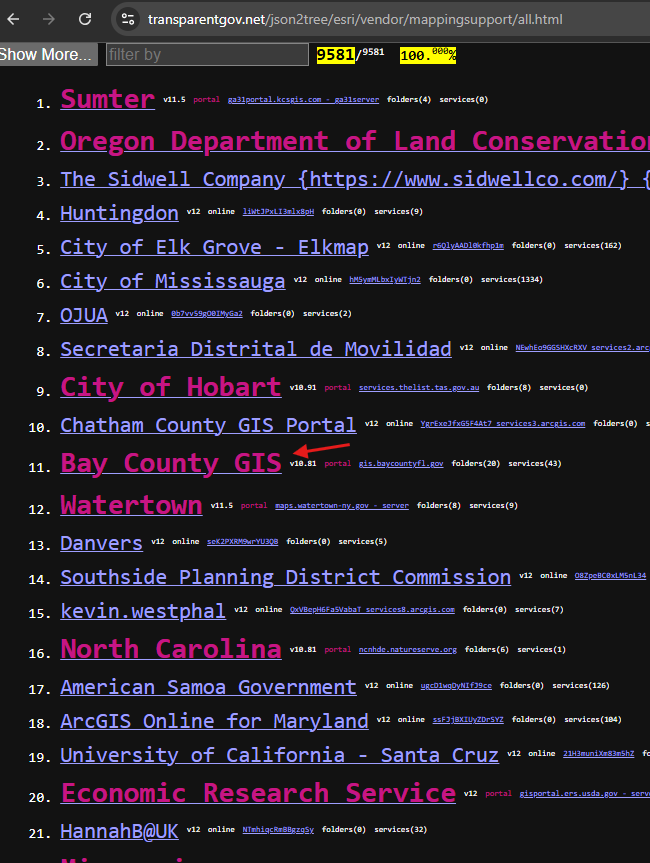Open City of Elk Grove - Elkmap
Screen dimensions: 650x863
click(x=214, y=247)
